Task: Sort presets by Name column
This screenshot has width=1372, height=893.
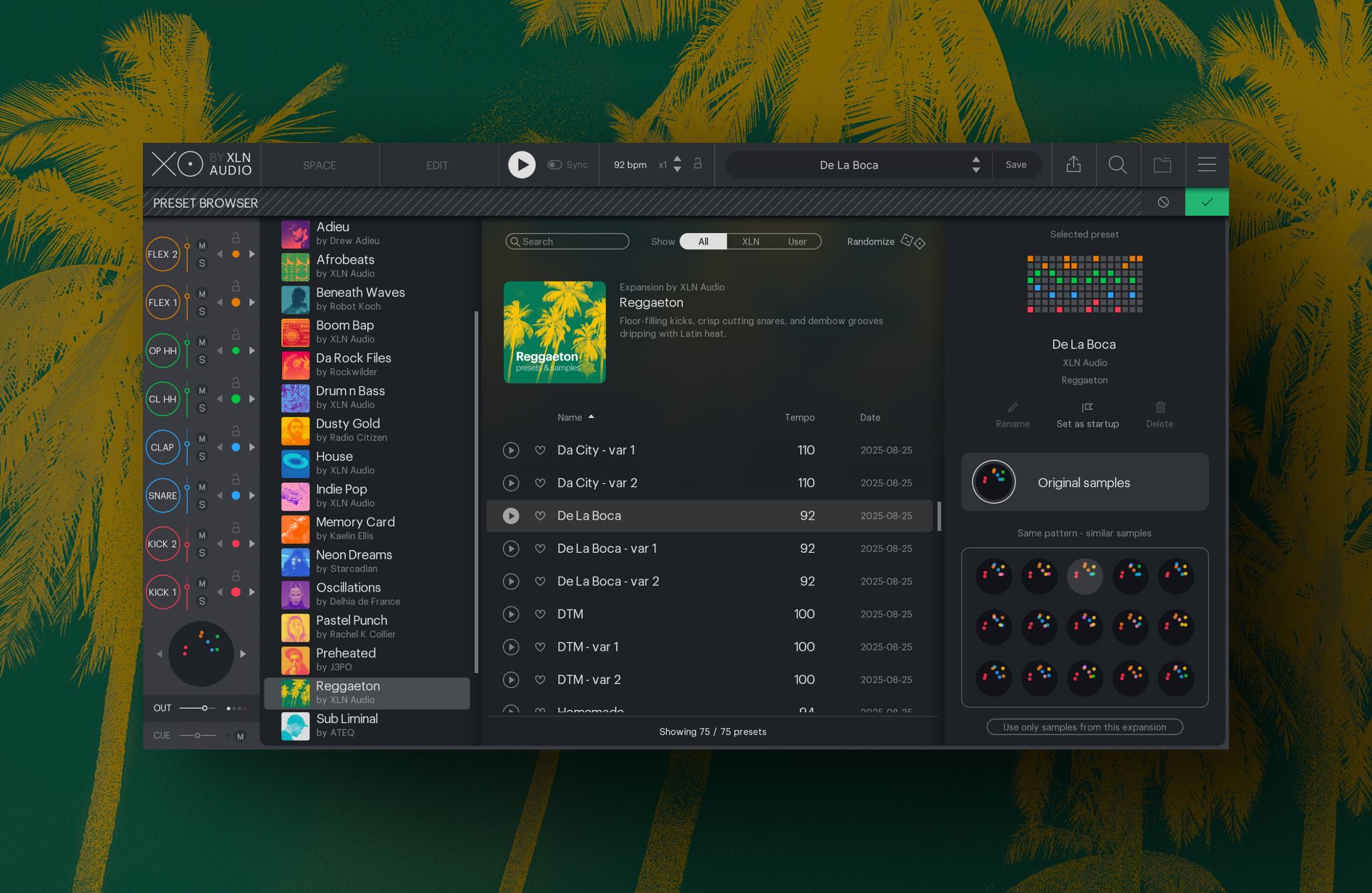Action: [x=575, y=417]
